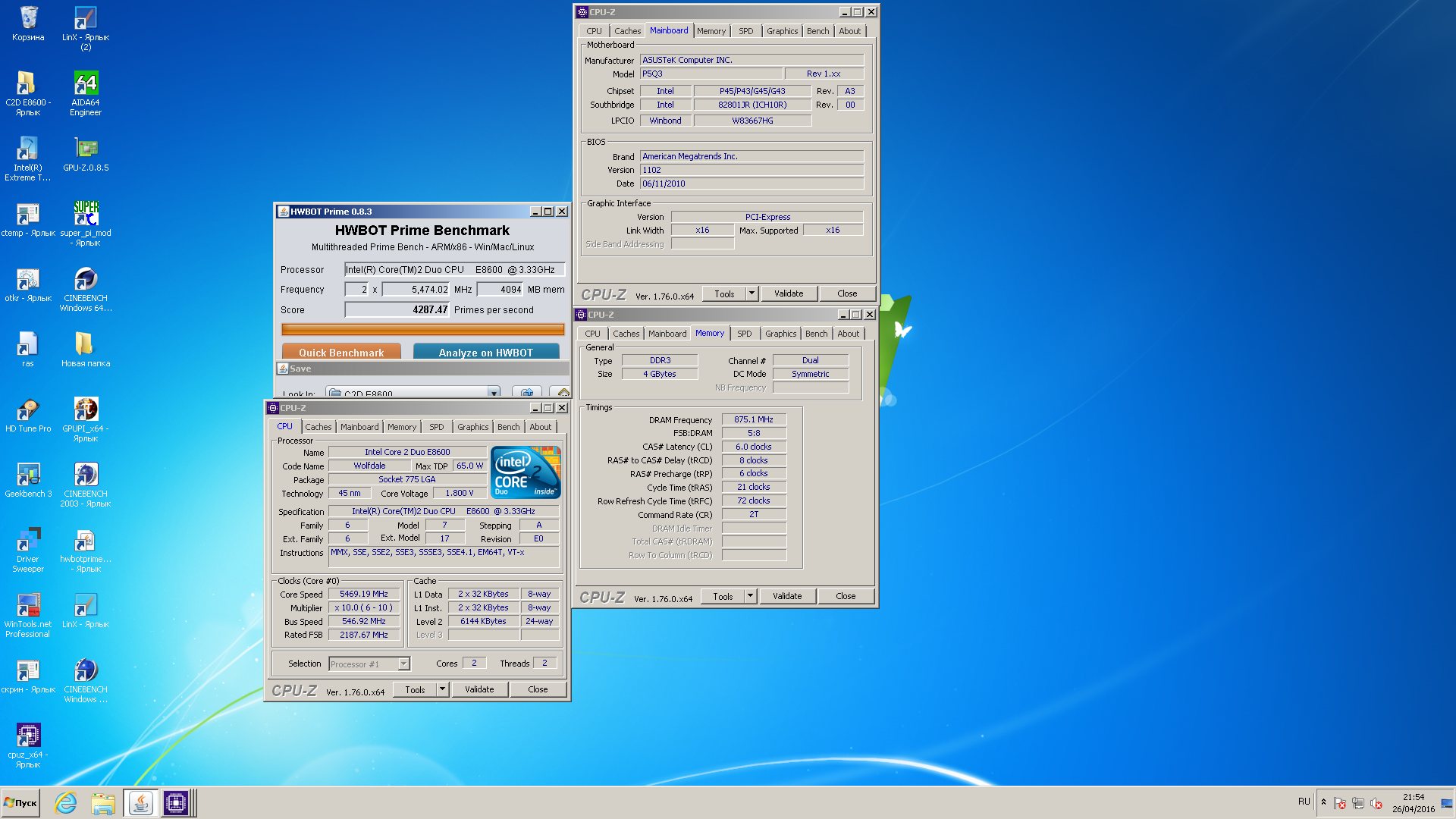
Task: Open GPU-Z.0.8.5 desktop icon
Action: (x=86, y=153)
